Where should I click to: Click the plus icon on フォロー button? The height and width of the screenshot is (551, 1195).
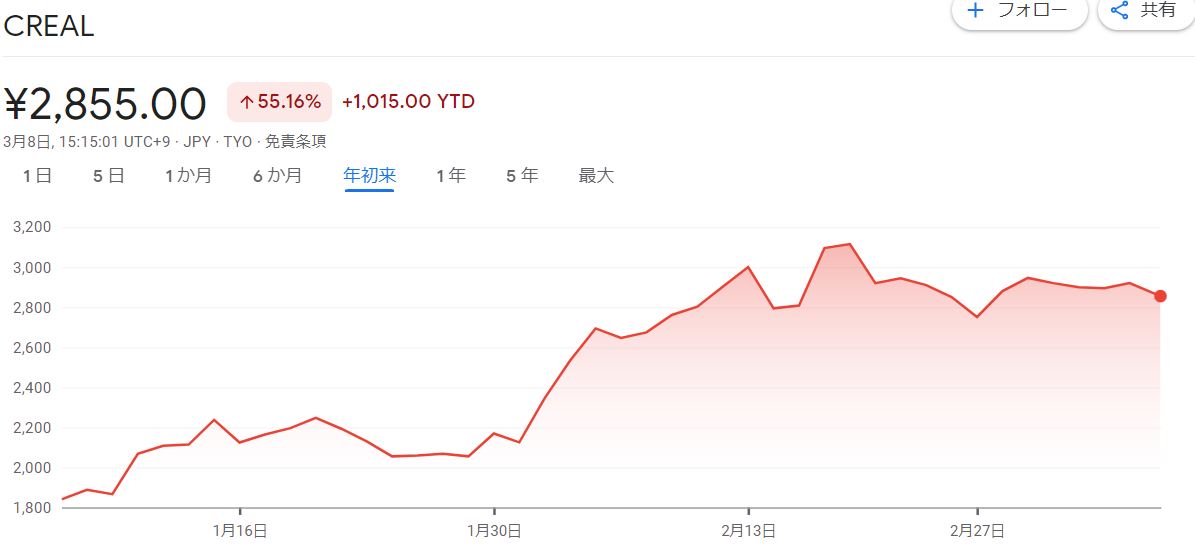tap(975, 11)
